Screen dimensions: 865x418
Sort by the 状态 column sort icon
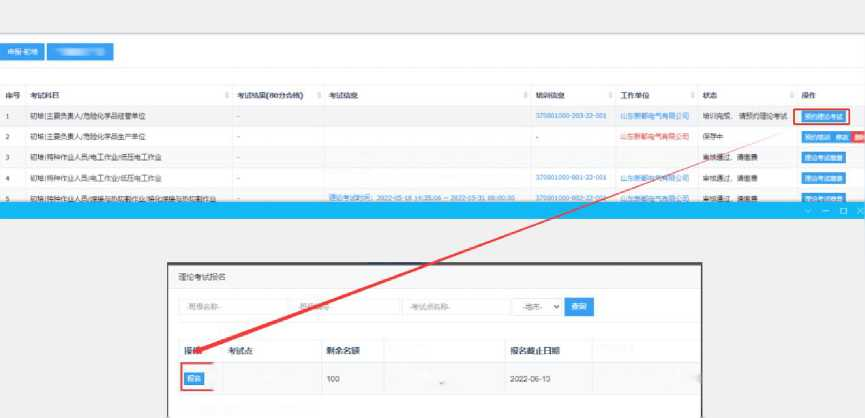click(790, 95)
